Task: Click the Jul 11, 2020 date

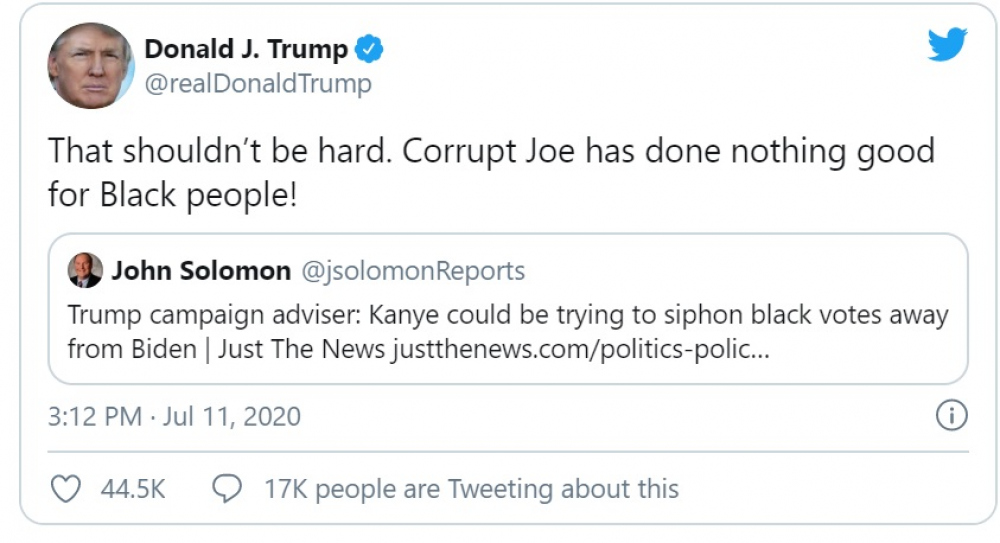Action: (x=232, y=416)
